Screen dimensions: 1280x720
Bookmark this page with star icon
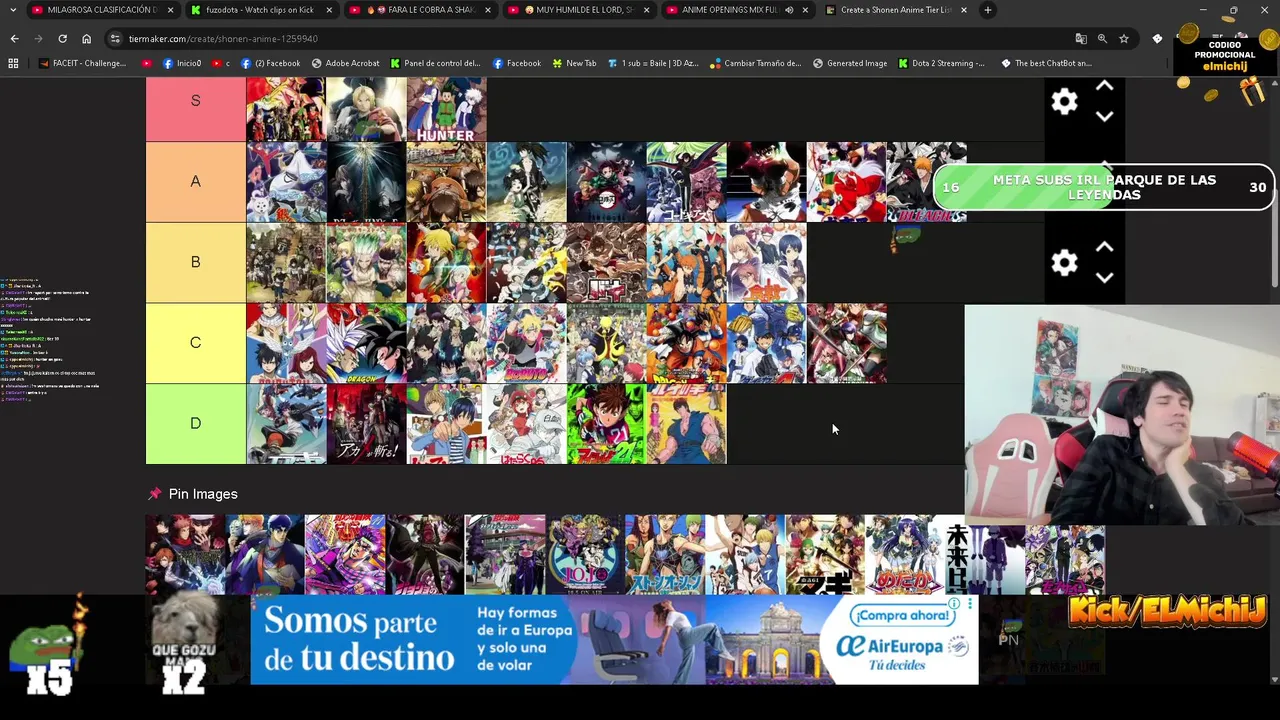click(x=1124, y=38)
